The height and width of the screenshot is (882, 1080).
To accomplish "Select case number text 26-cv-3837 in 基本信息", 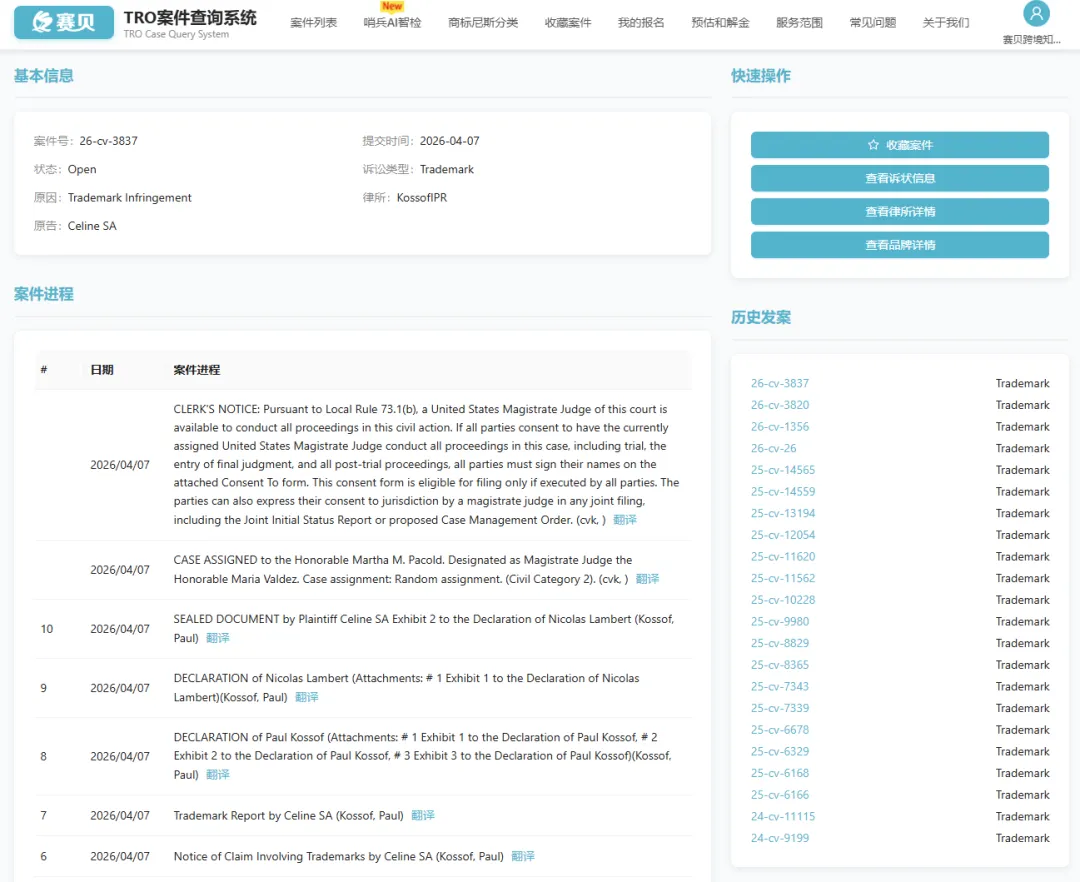I will [108, 141].
